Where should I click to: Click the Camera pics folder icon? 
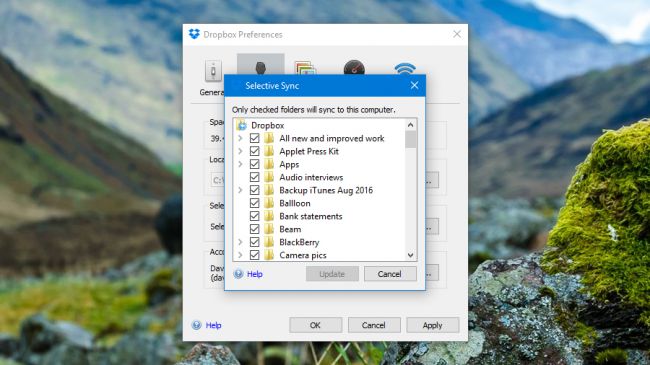pos(269,255)
